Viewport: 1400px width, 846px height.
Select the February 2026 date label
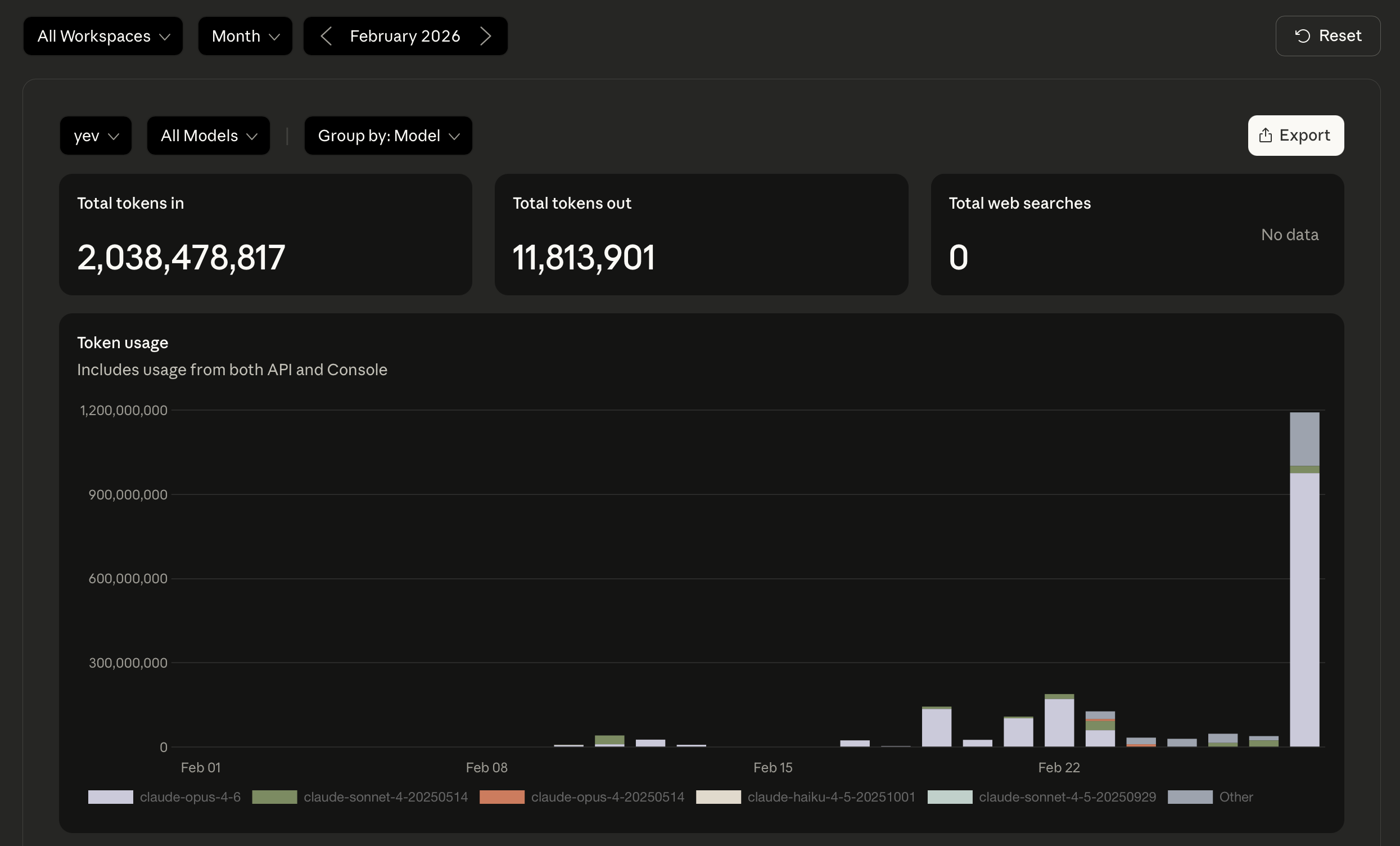pos(405,36)
